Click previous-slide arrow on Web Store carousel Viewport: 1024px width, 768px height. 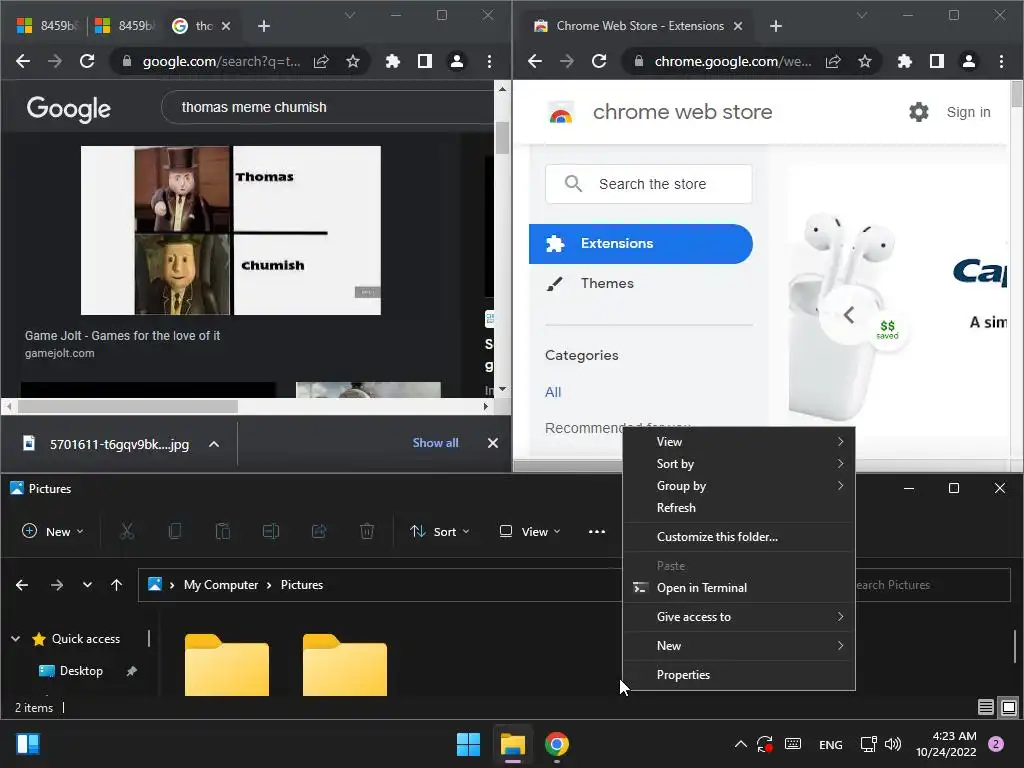(x=848, y=315)
